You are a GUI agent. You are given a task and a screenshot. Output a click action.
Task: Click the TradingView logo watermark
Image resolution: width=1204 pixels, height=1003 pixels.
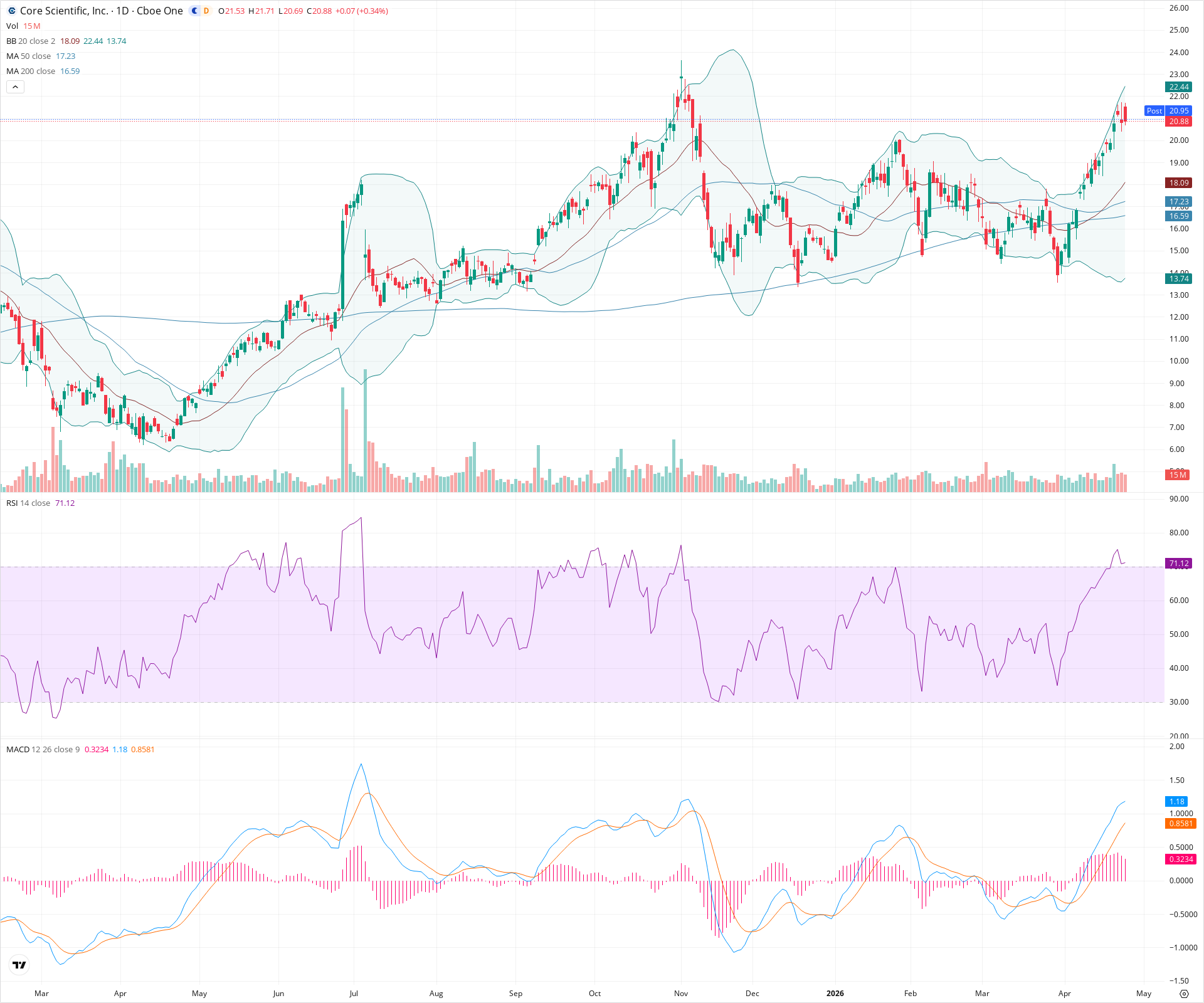[19, 965]
